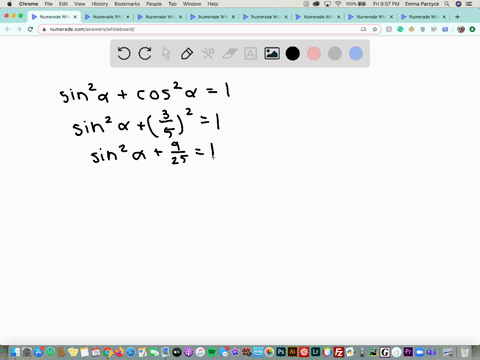
Task: Open the Bookmarks menu
Action: (127, 4)
